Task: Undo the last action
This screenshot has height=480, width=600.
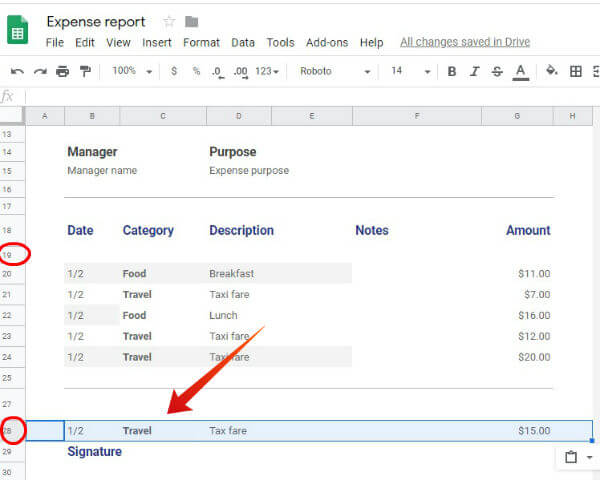Action: coord(17,71)
